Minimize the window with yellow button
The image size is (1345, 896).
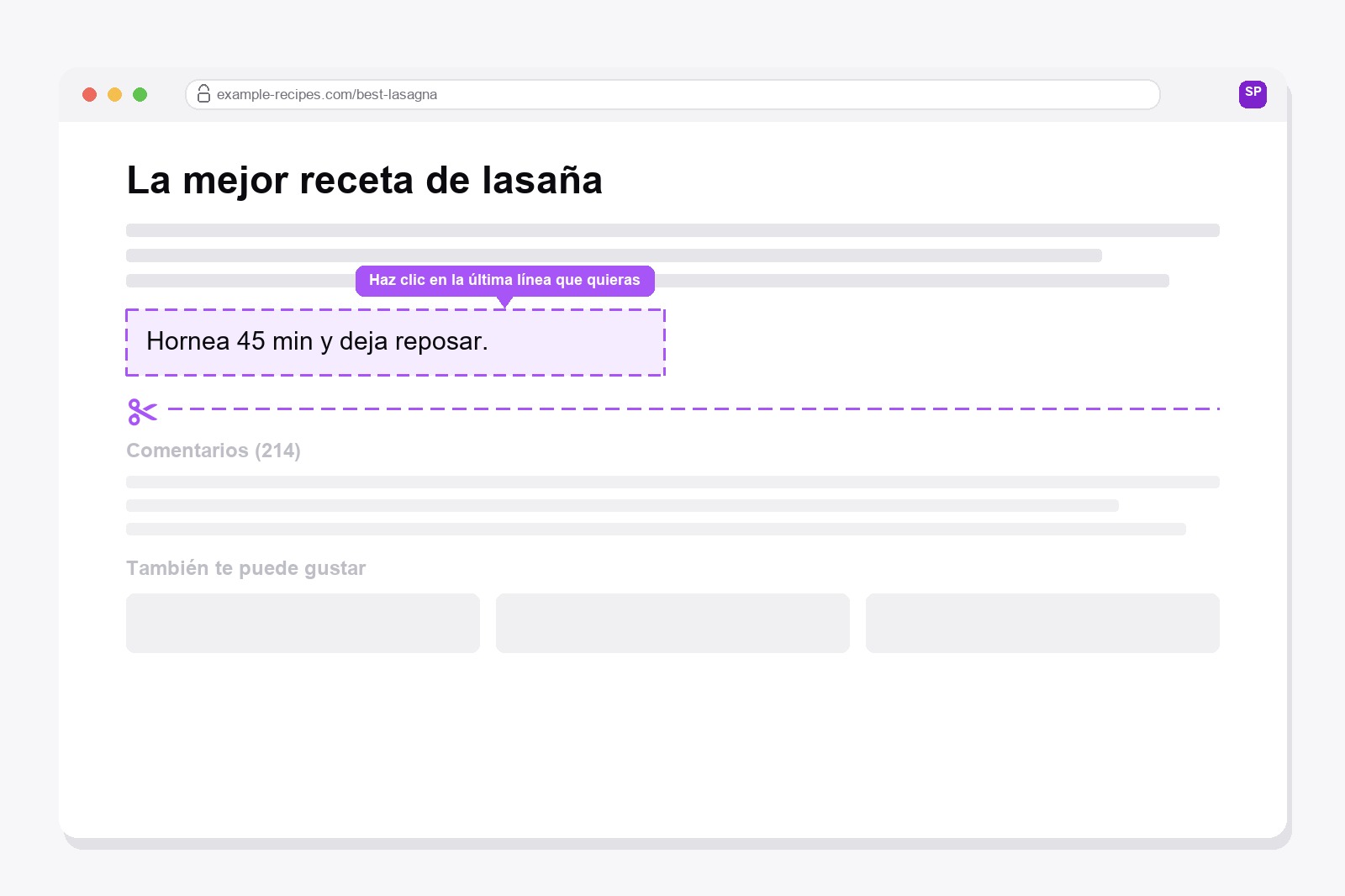[114, 94]
